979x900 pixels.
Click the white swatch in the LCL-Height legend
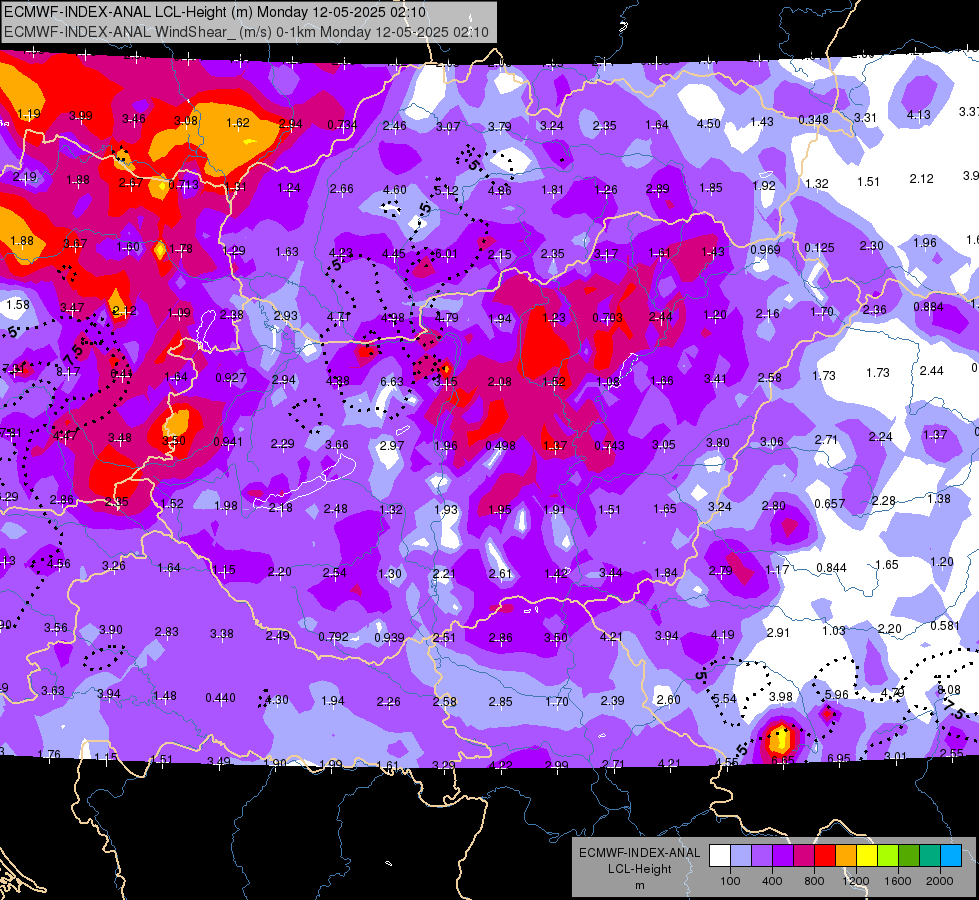coord(720,856)
